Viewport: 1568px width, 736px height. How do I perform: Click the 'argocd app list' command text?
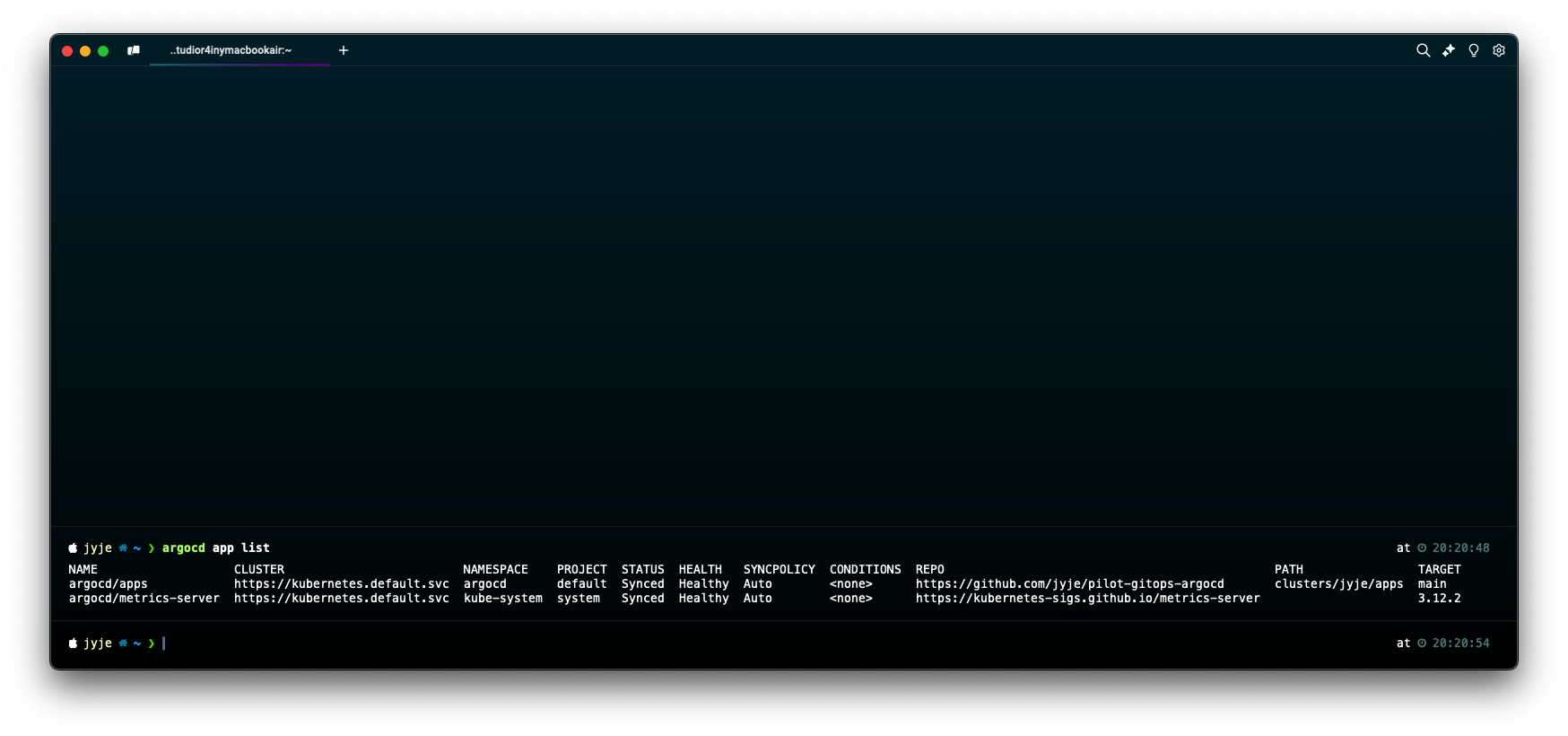216,548
